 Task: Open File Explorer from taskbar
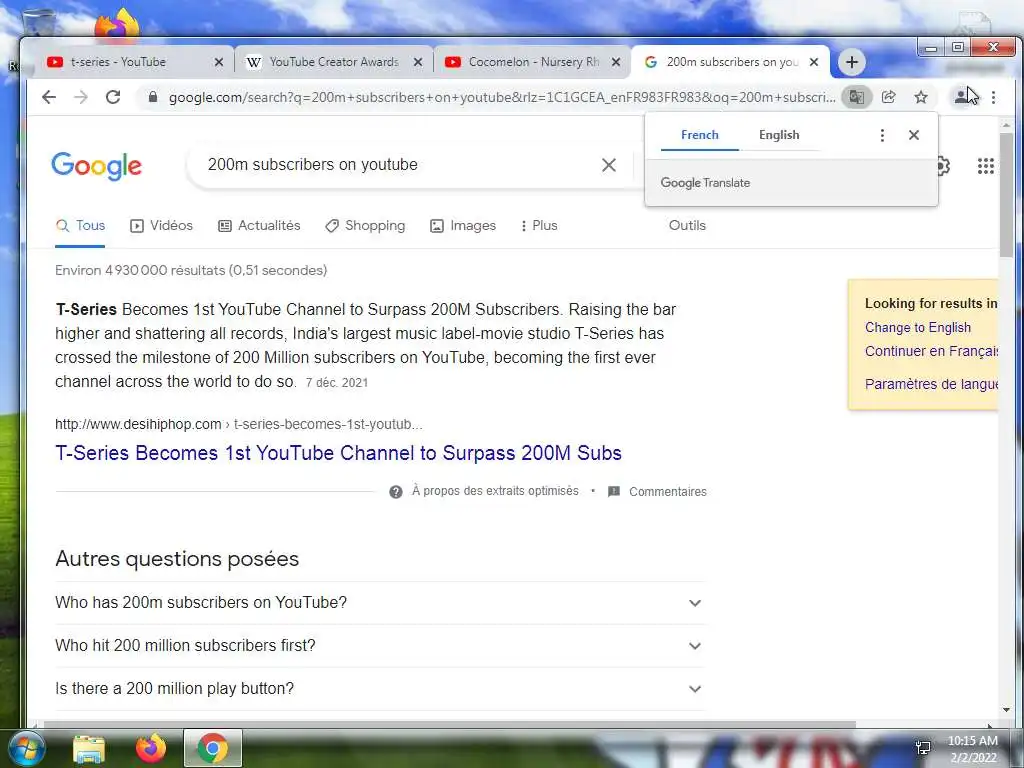(x=89, y=748)
